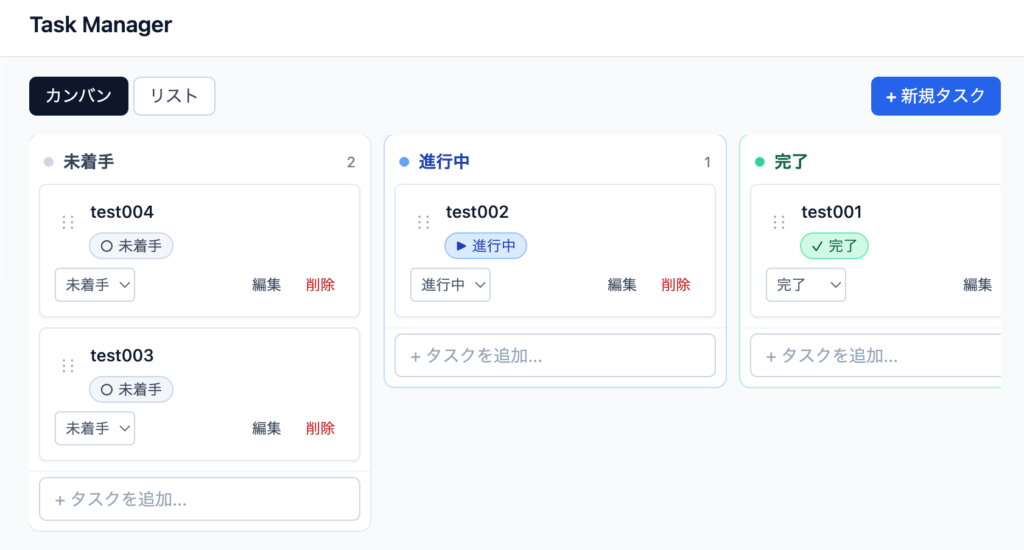Image resolution: width=1024 pixels, height=550 pixels.
Task: Click 削除 on the test002 card
Action: tap(676, 285)
